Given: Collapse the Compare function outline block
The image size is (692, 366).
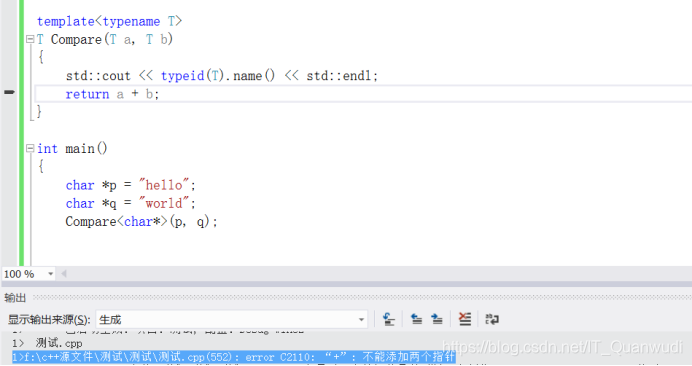Looking at the screenshot, I should click(30, 39).
